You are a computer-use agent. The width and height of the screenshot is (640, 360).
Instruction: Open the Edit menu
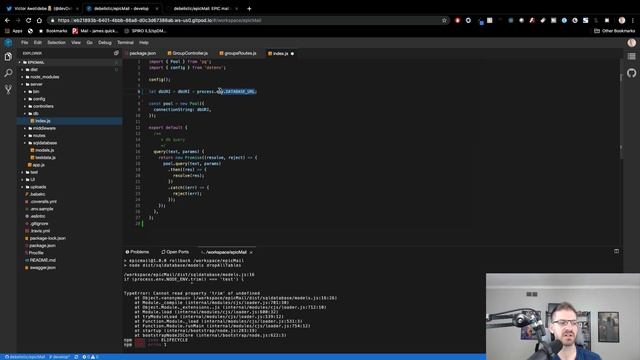coord(38,42)
